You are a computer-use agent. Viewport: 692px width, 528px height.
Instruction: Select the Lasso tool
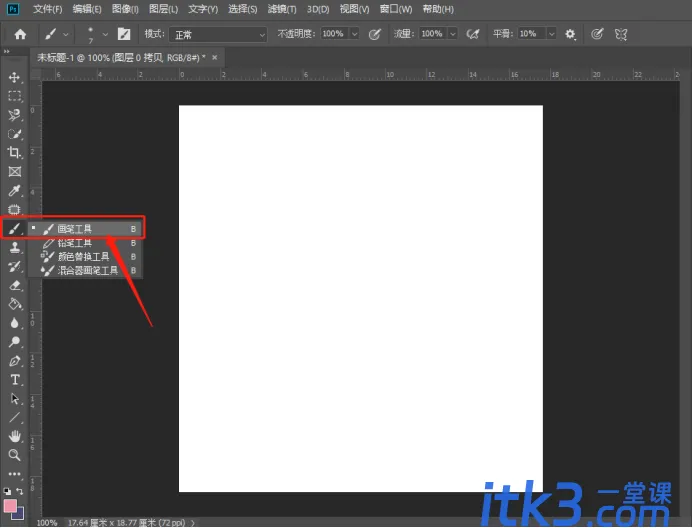tap(14, 115)
